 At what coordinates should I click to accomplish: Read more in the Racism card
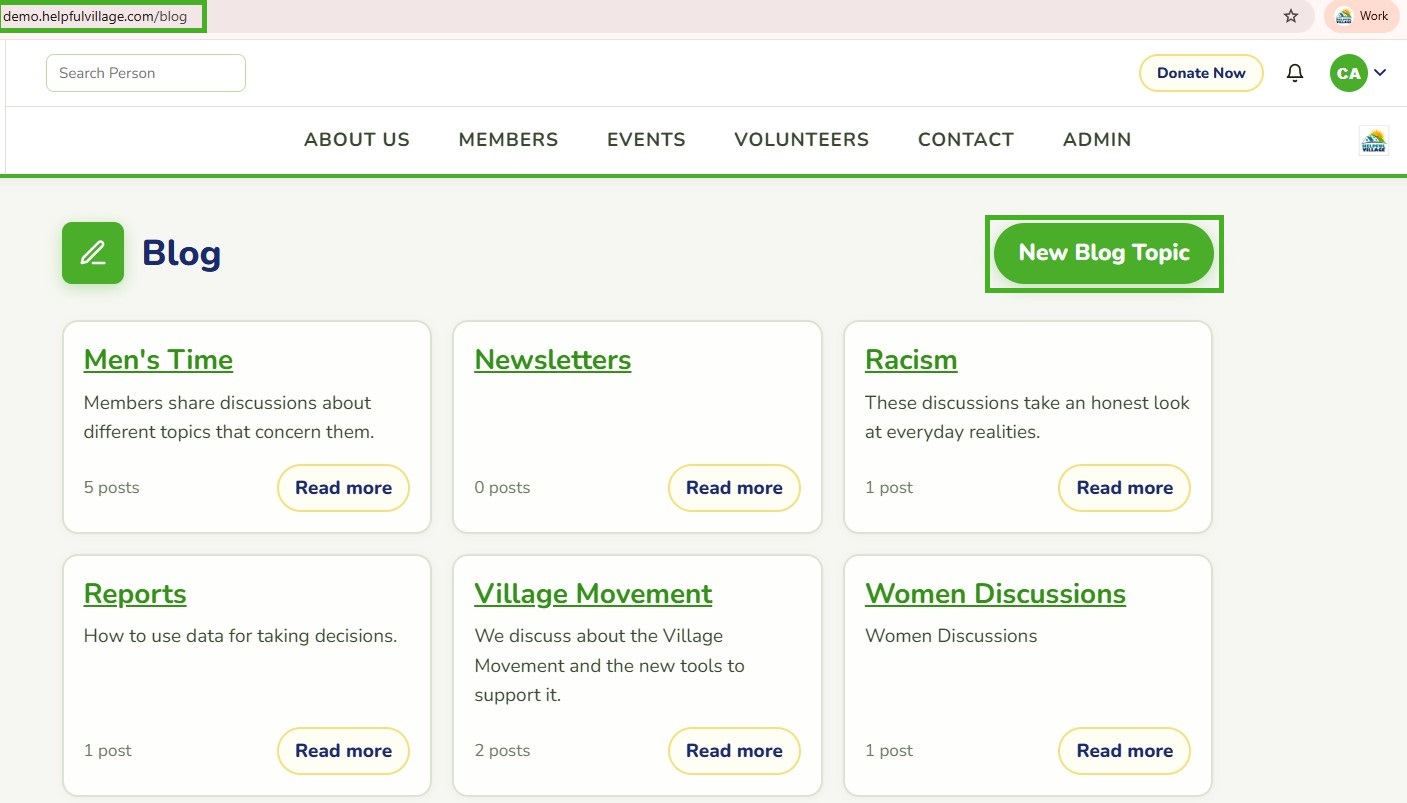[1124, 488]
